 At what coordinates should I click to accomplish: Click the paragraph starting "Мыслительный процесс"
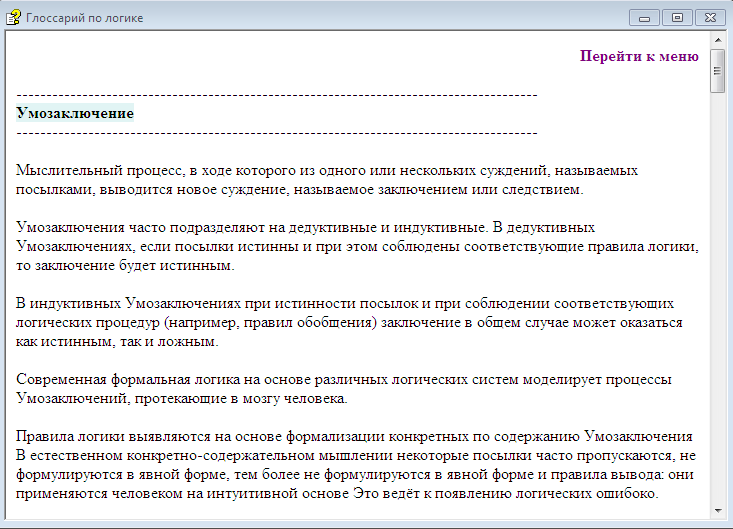click(327, 180)
